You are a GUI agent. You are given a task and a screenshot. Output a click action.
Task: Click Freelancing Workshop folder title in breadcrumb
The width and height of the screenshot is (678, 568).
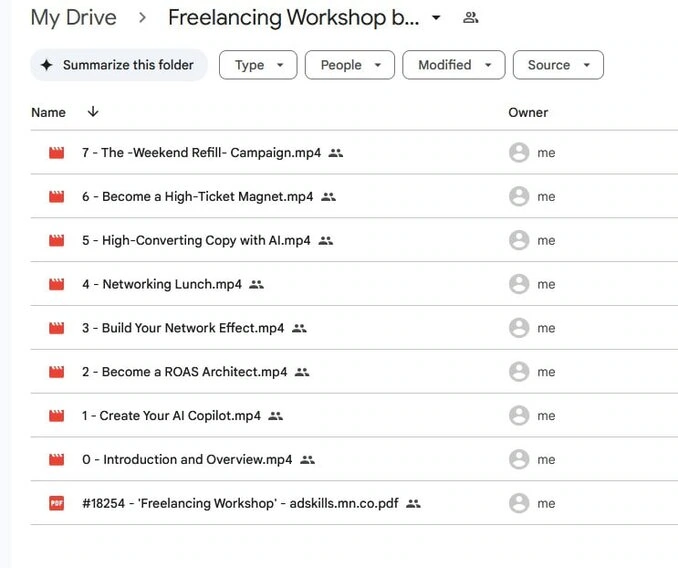[x=294, y=18]
